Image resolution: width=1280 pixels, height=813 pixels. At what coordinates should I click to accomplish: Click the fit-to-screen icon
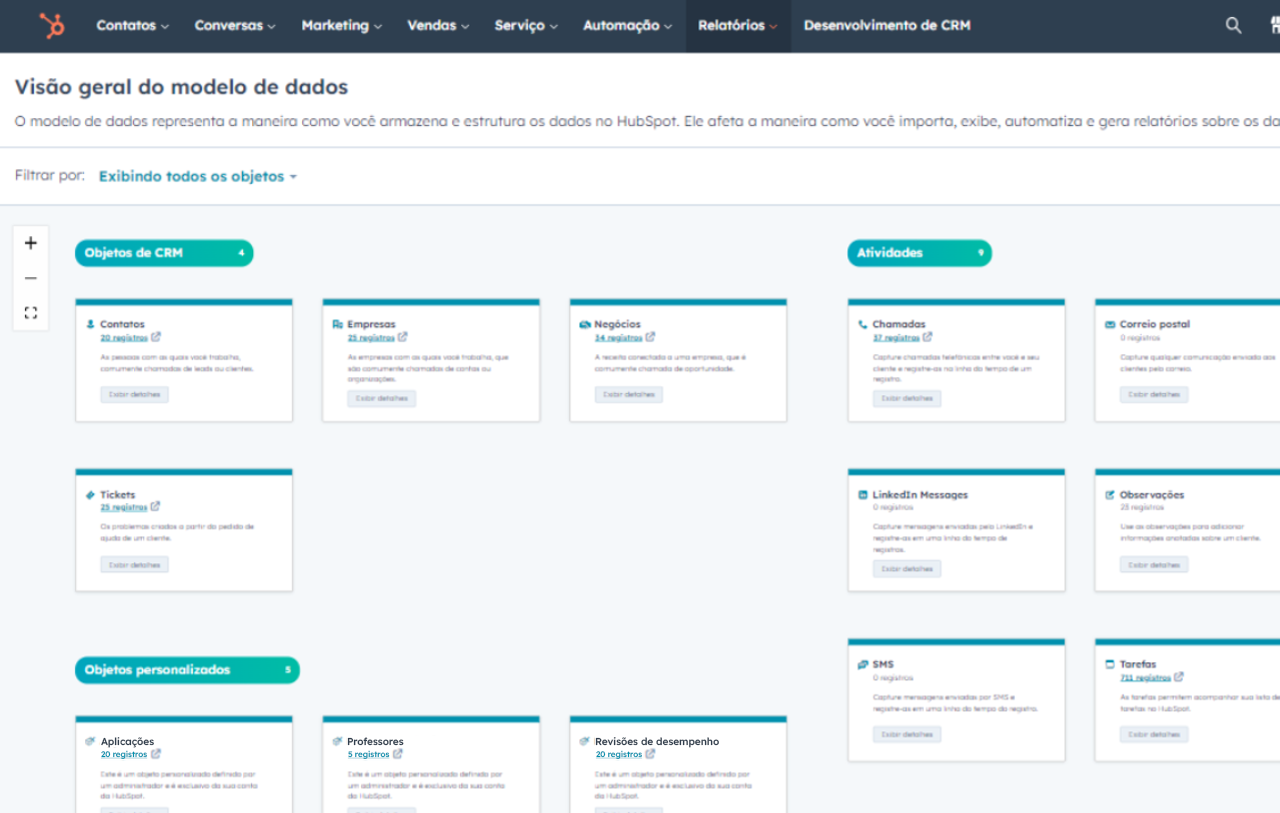click(31, 313)
